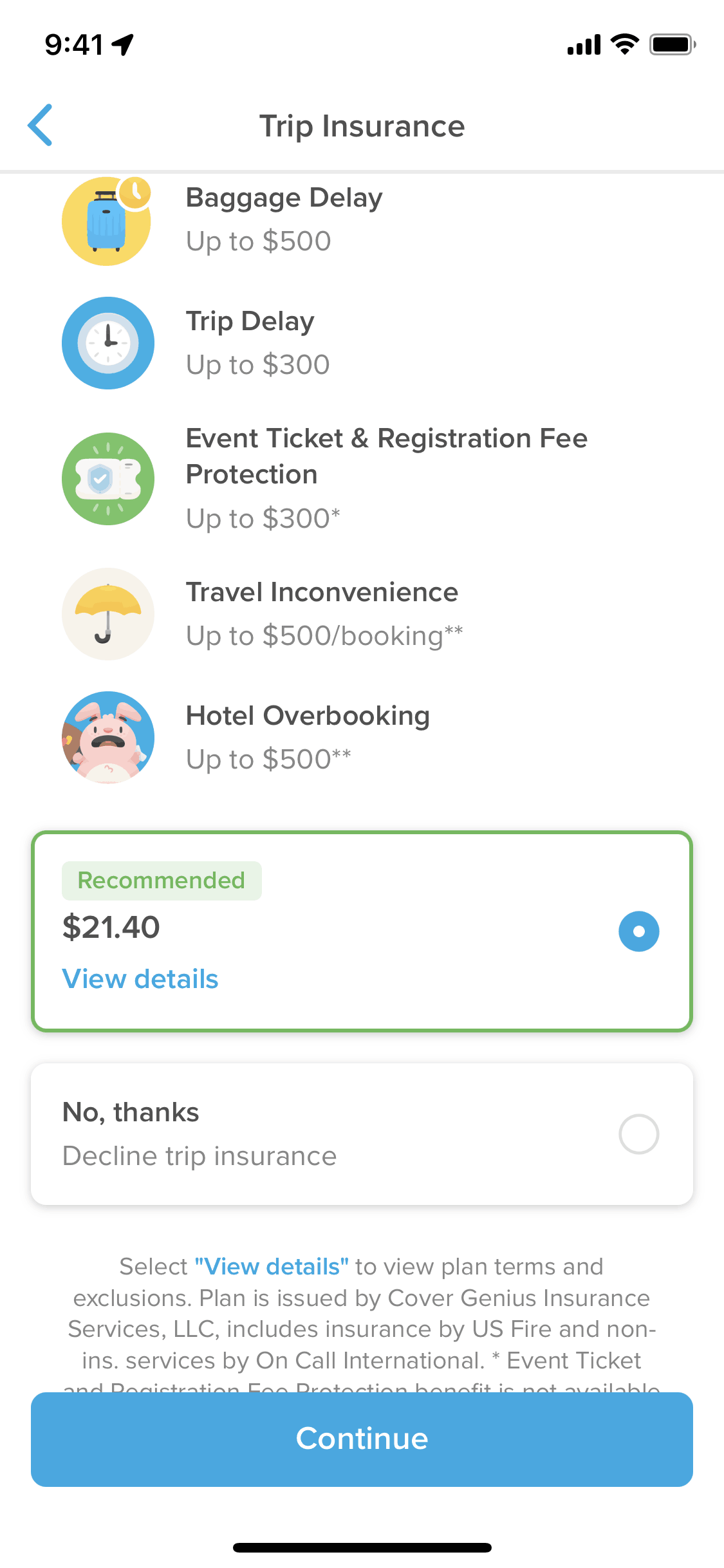Tap the Trip Delay coverage title
724x1568 pixels.
click(250, 321)
